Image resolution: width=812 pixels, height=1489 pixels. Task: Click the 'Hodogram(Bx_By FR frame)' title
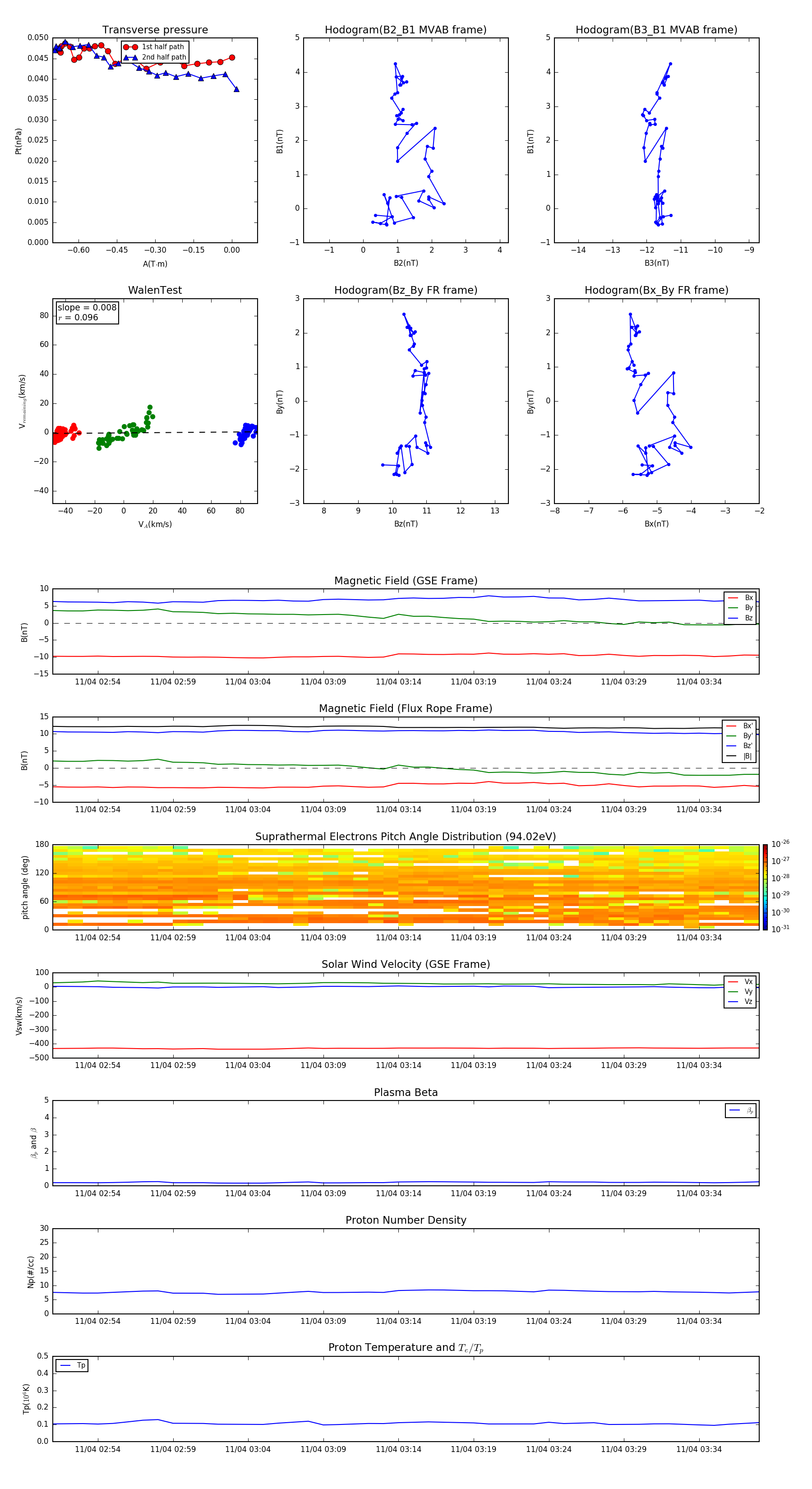(656, 290)
